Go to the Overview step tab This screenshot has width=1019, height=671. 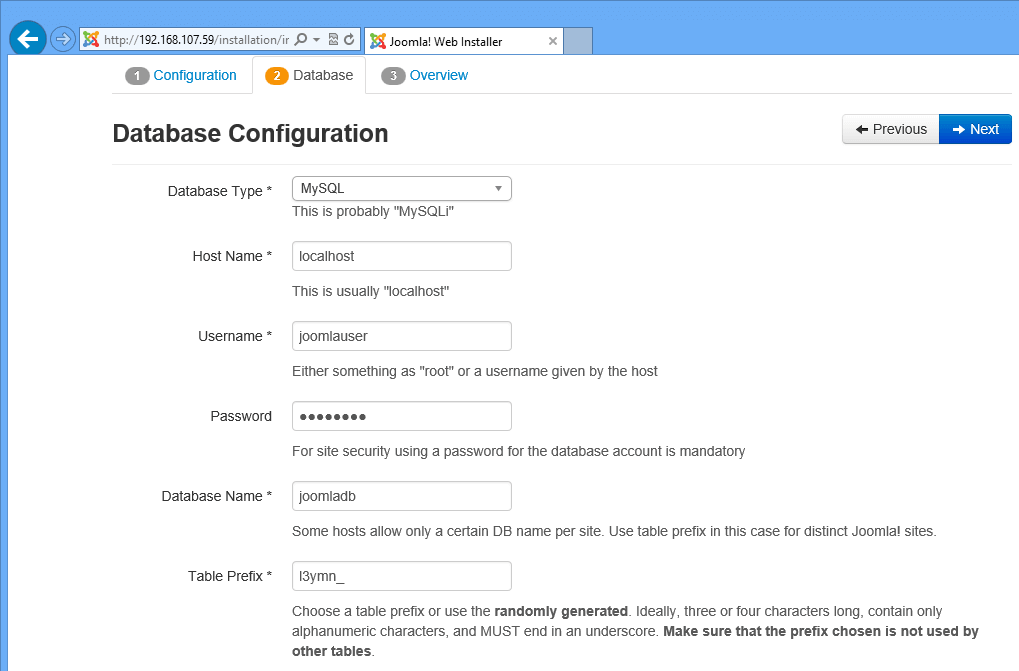(424, 75)
